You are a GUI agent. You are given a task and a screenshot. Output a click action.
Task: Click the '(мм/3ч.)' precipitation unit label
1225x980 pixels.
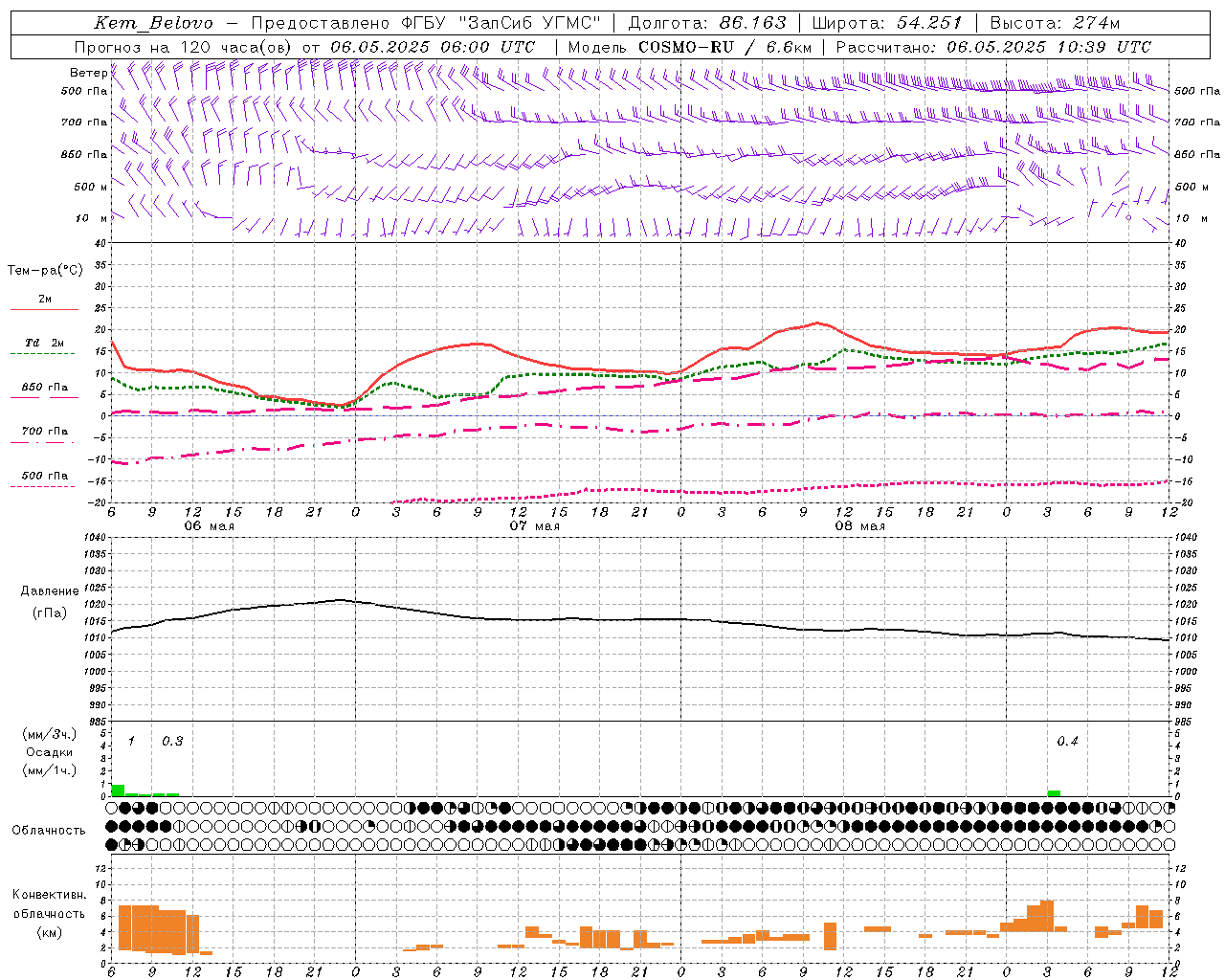(50, 734)
